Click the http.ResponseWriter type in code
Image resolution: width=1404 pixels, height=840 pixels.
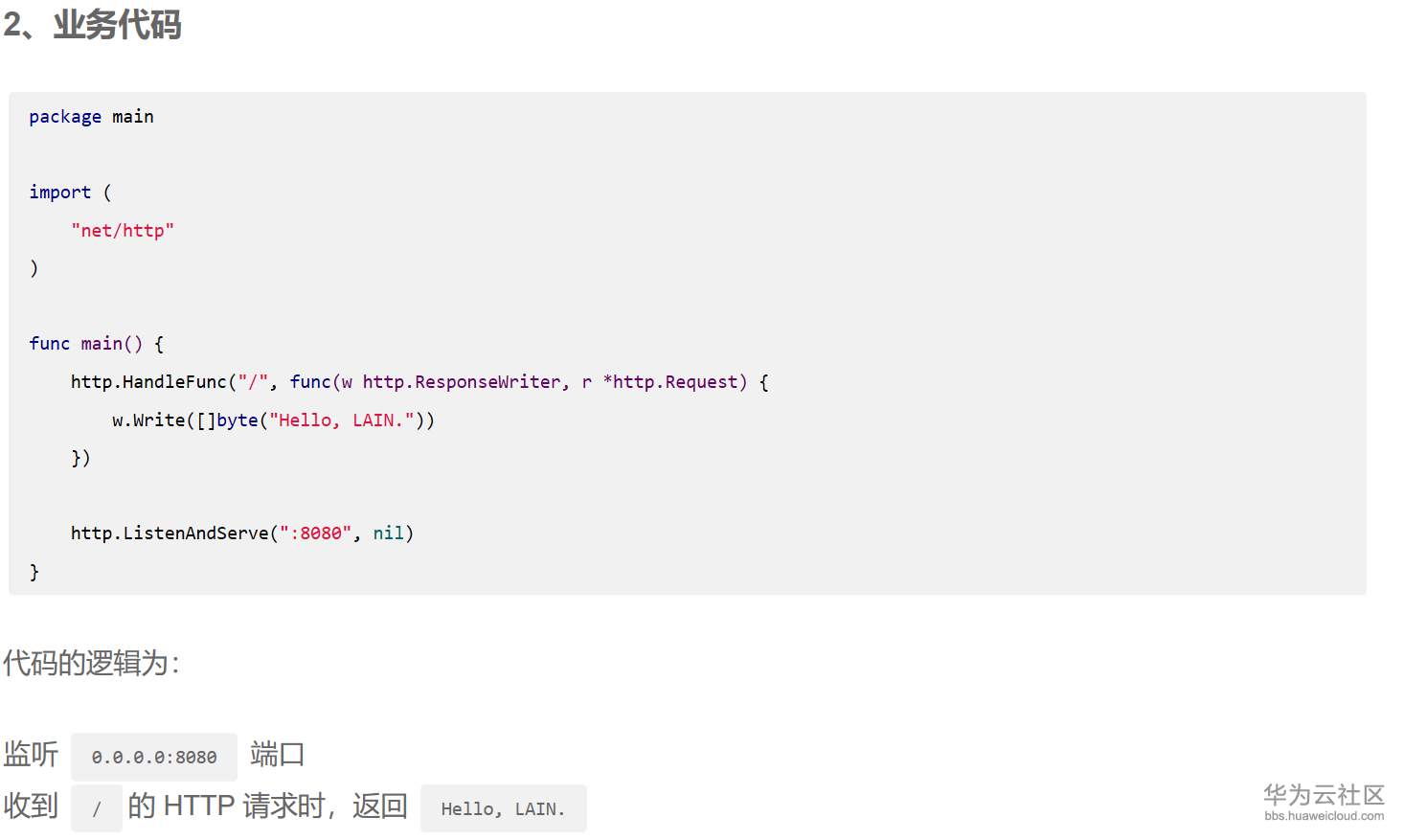(462, 382)
